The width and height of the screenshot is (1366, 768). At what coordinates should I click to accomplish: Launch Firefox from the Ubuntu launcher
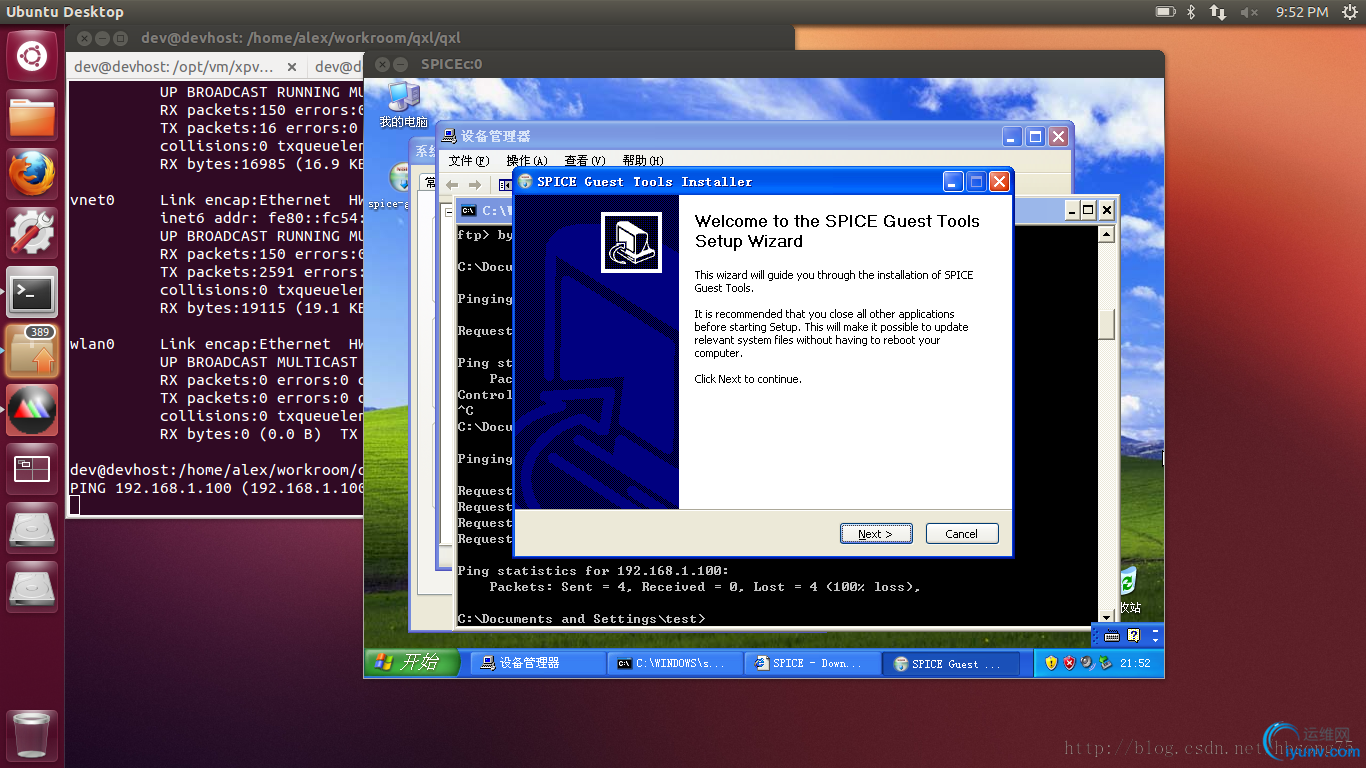click(32, 174)
